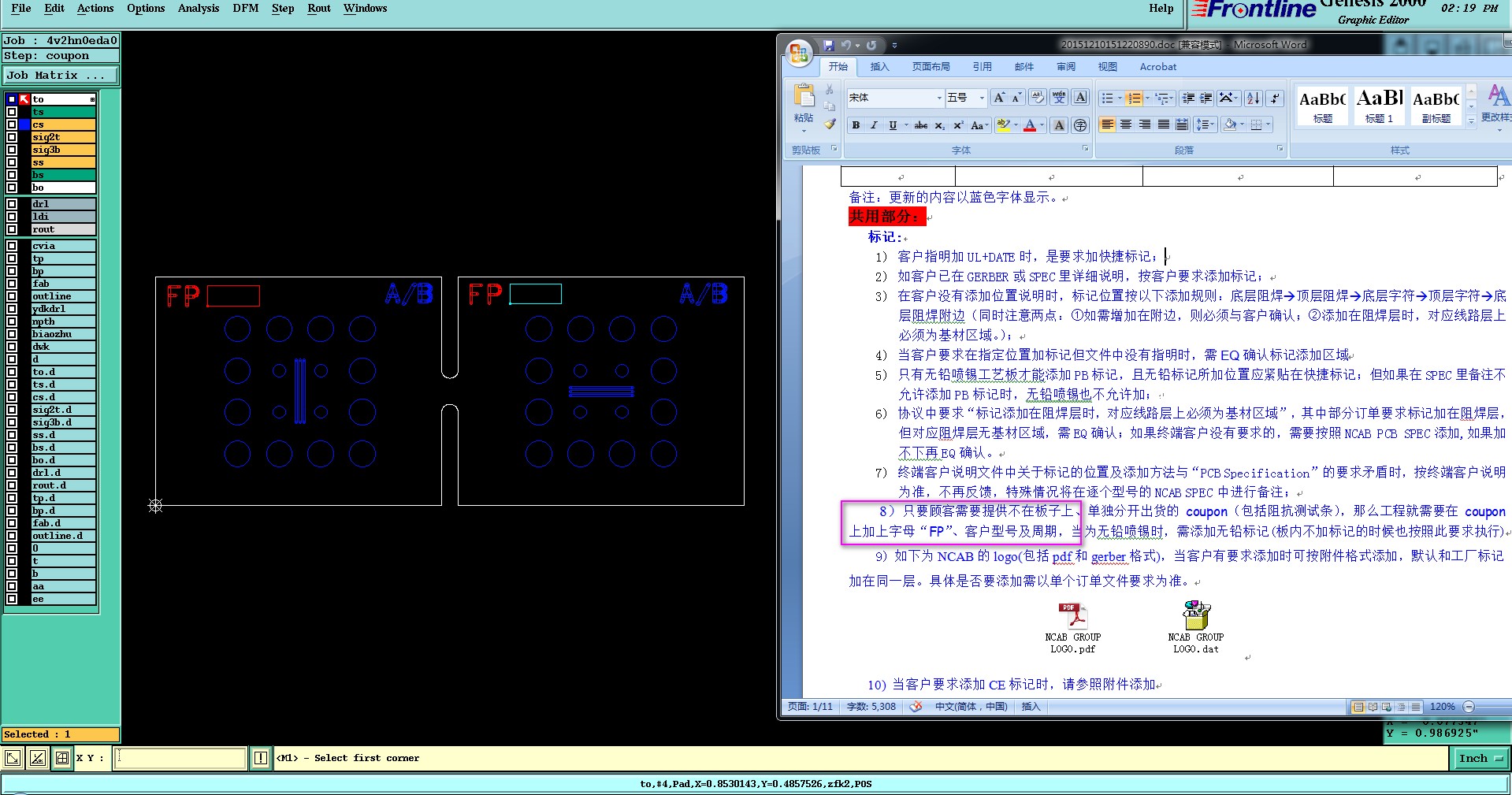Viewport: 1512px width, 795px height.
Task: Click the yellow text highlight color button
Action: [x=1003, y=125]
